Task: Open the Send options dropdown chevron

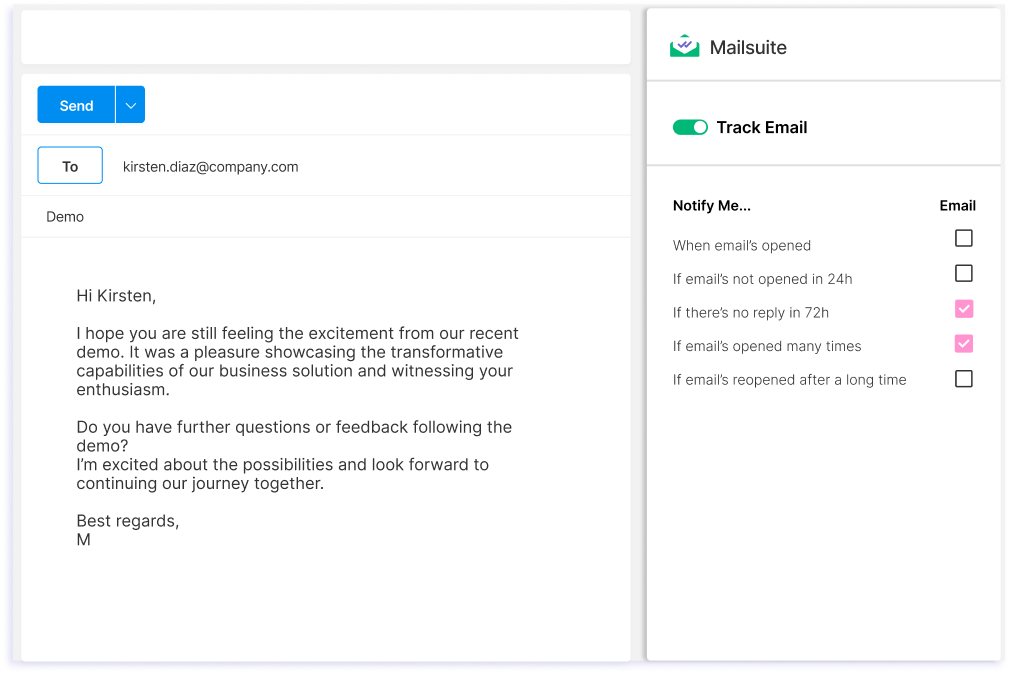Action: (131, 104)
